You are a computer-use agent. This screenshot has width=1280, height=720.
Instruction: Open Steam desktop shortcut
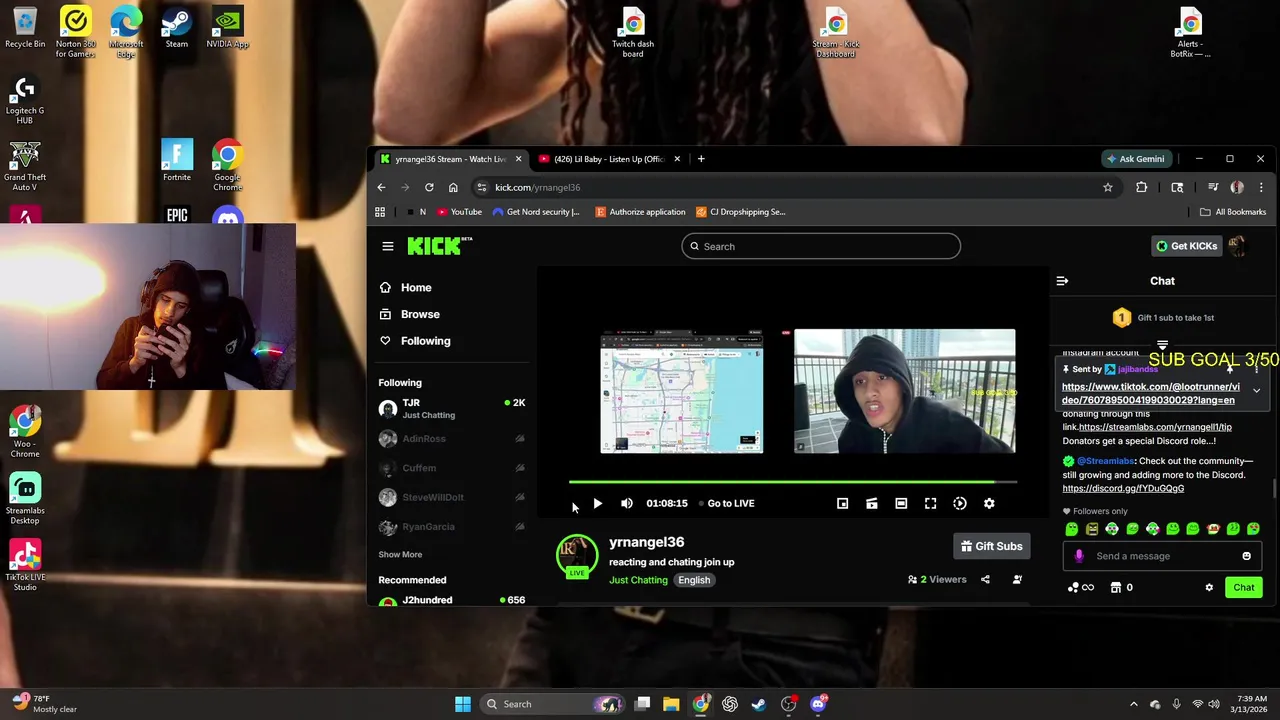[x=177, y=28]
